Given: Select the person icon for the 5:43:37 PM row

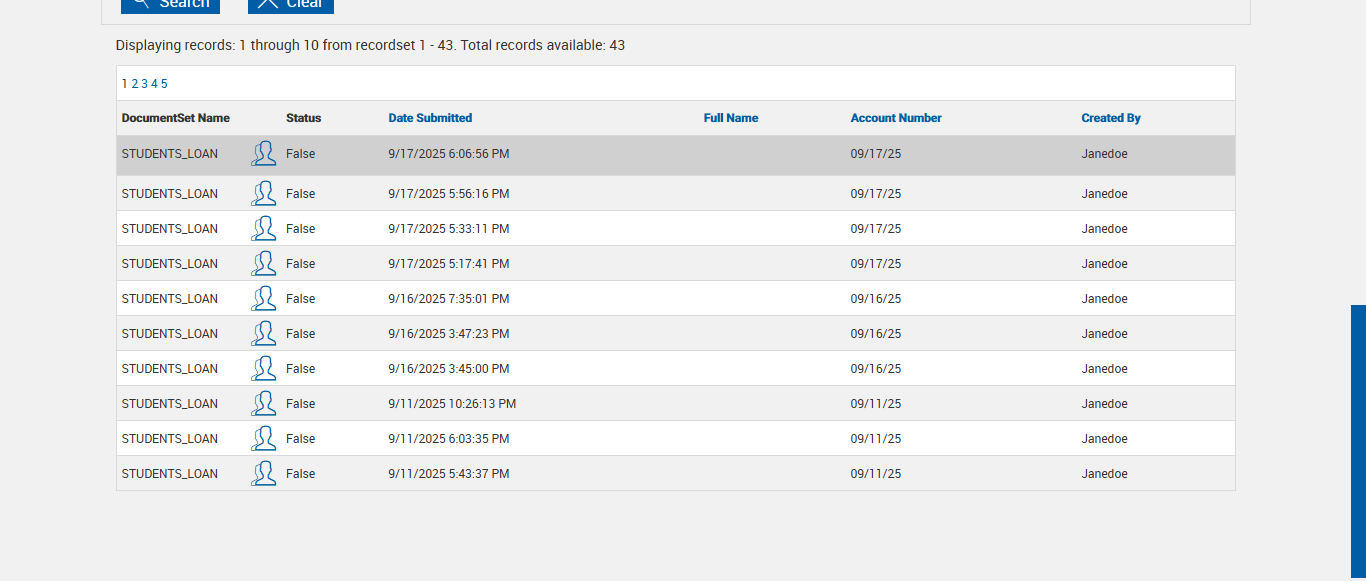Looking at the screenshot, I should (264, 474).
